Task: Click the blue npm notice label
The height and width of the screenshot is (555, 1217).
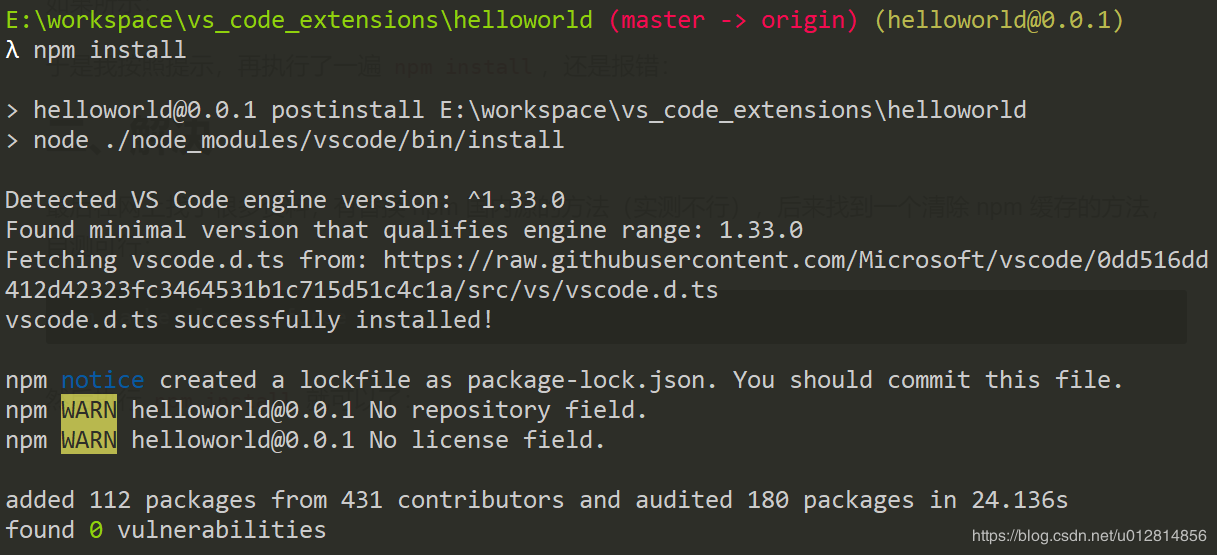Action: (x=102, y=380)
